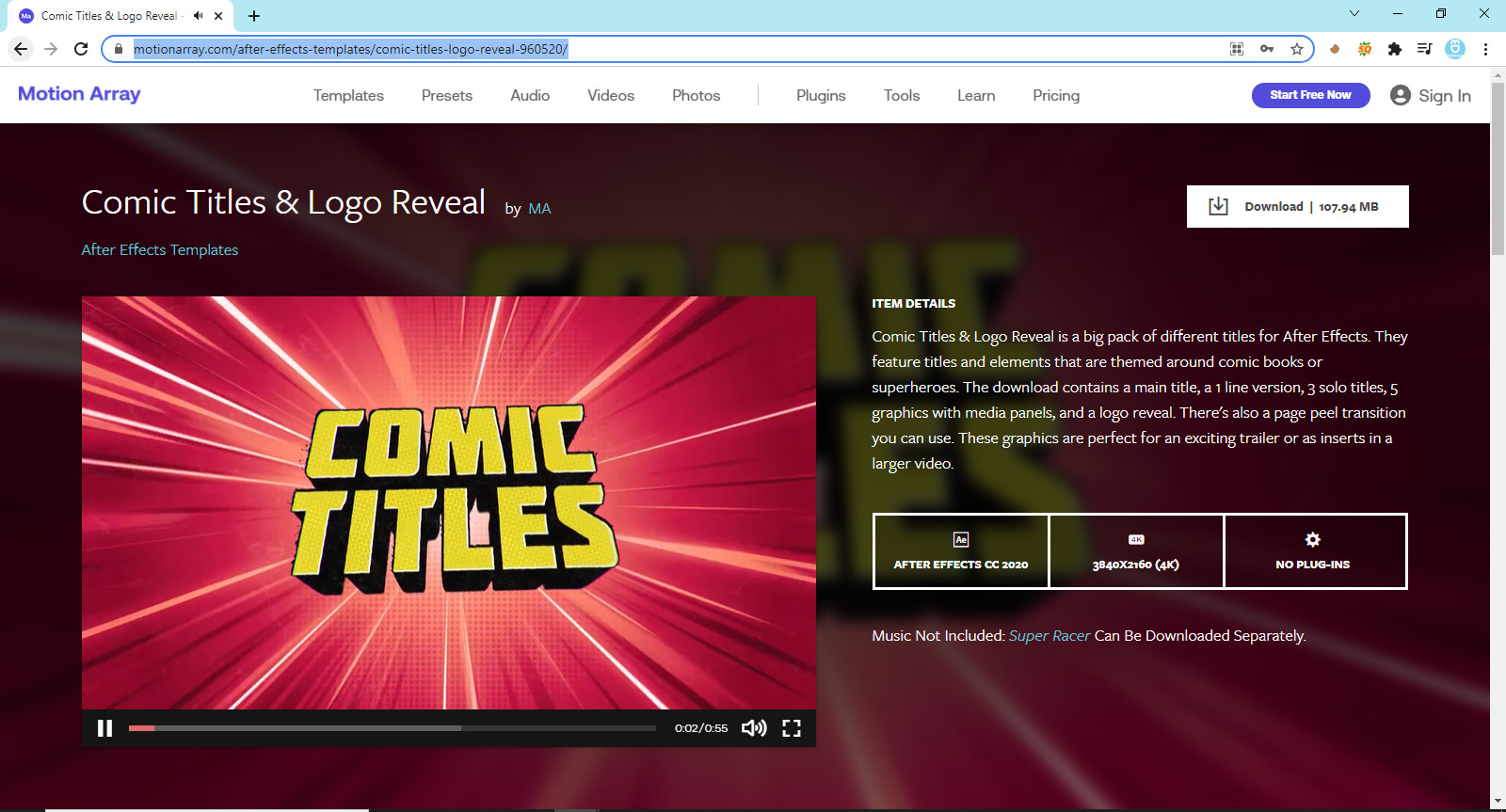The image size is (1506, 812).
Task: Open the Videos menu
Action: click(611, 95)
